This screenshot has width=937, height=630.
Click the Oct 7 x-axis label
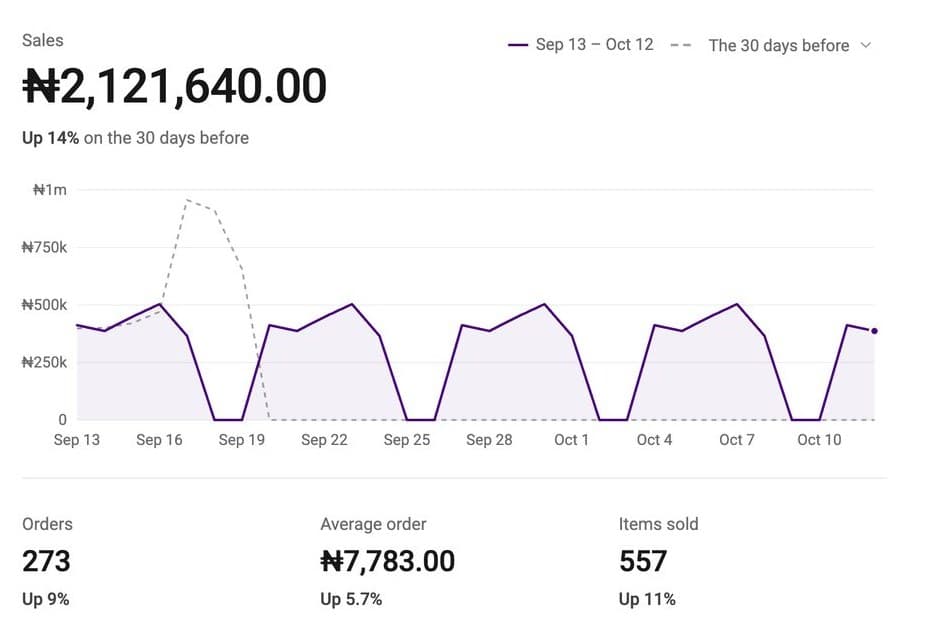coord(736,440)
